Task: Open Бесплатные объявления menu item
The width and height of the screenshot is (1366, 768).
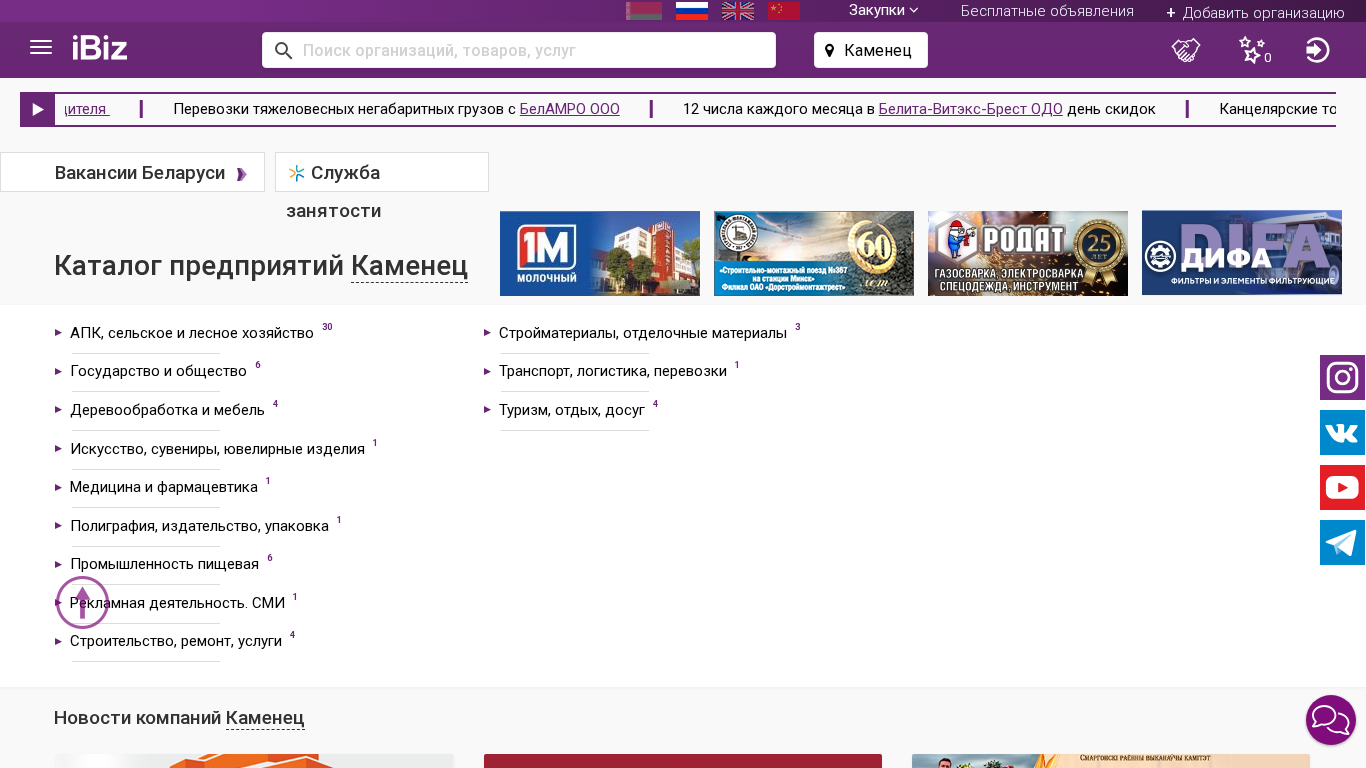Action: [x=1047, y=11]
